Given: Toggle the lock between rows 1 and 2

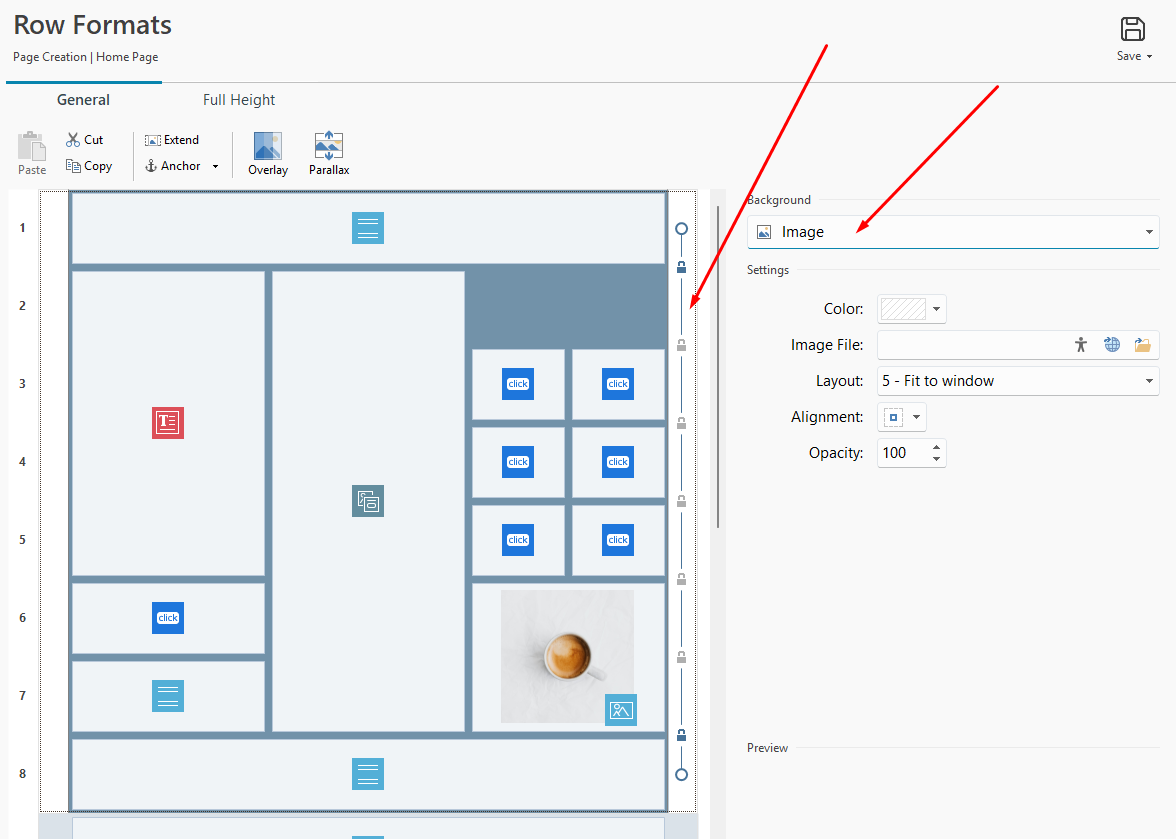Looking at the screenshot, I should pos(681,267).
